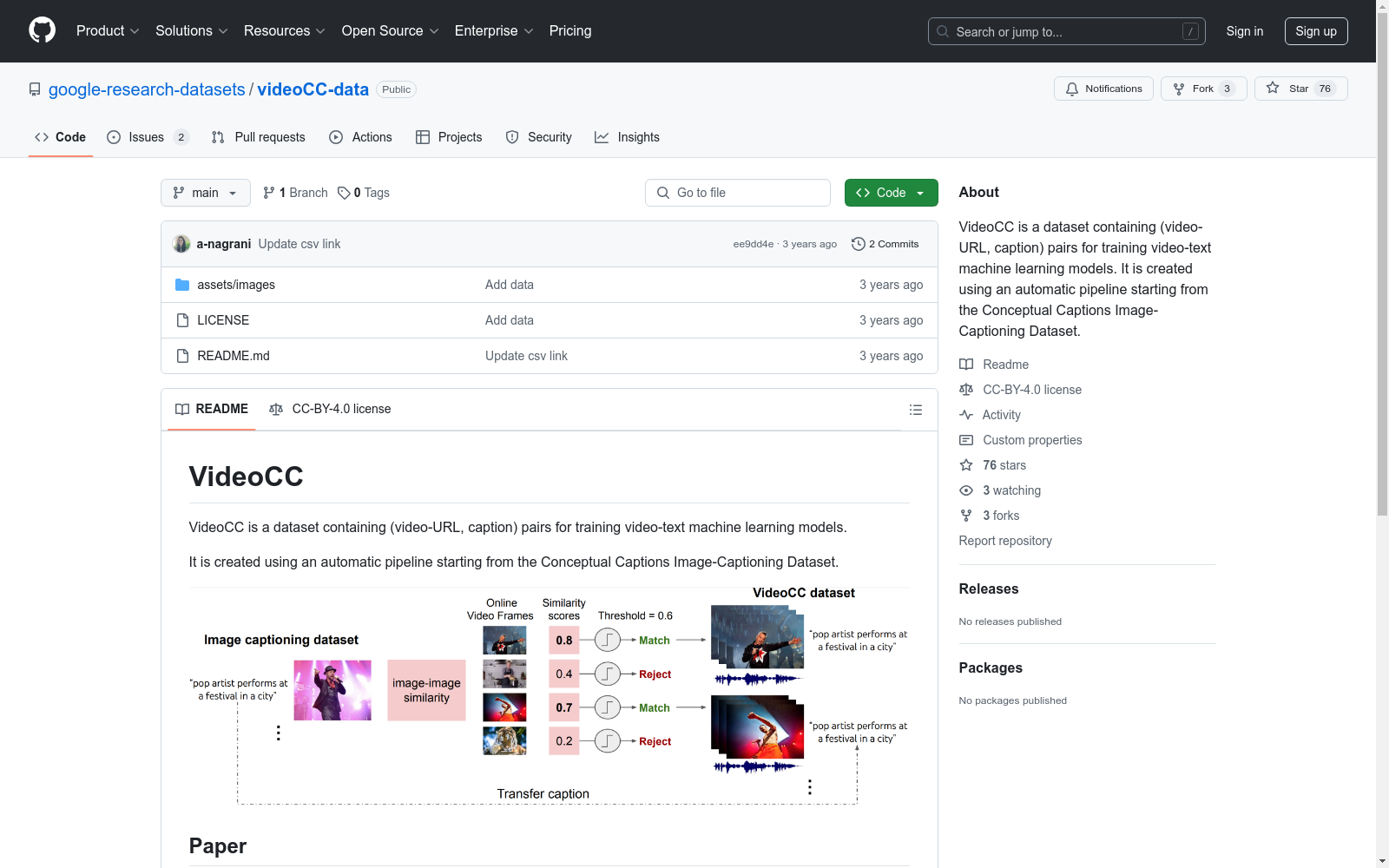Click the star icon beside 76 stars
The height and width of the screenshot is (868, 1389).
[966, 465]
